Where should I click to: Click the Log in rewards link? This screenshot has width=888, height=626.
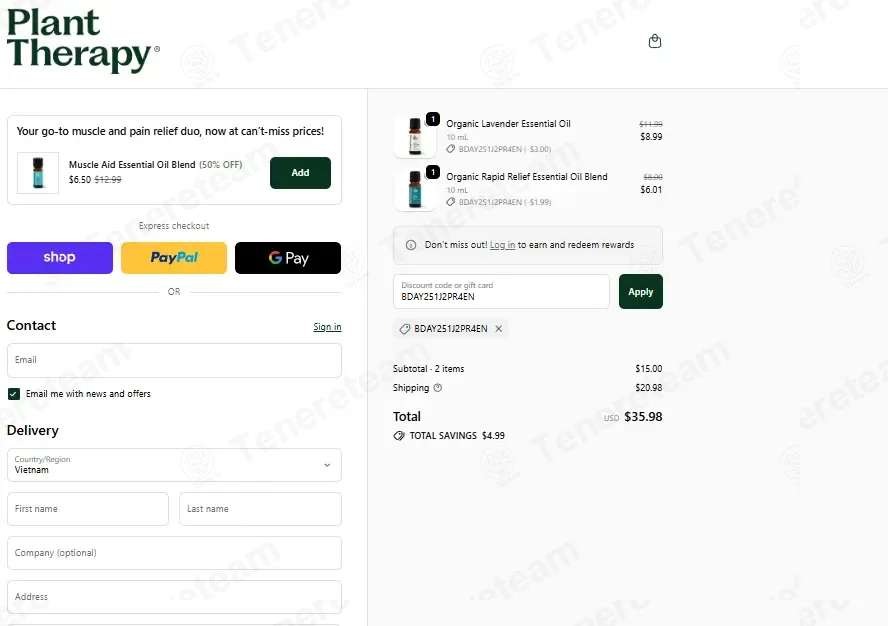pyautogui.click(x=502, y=245)
